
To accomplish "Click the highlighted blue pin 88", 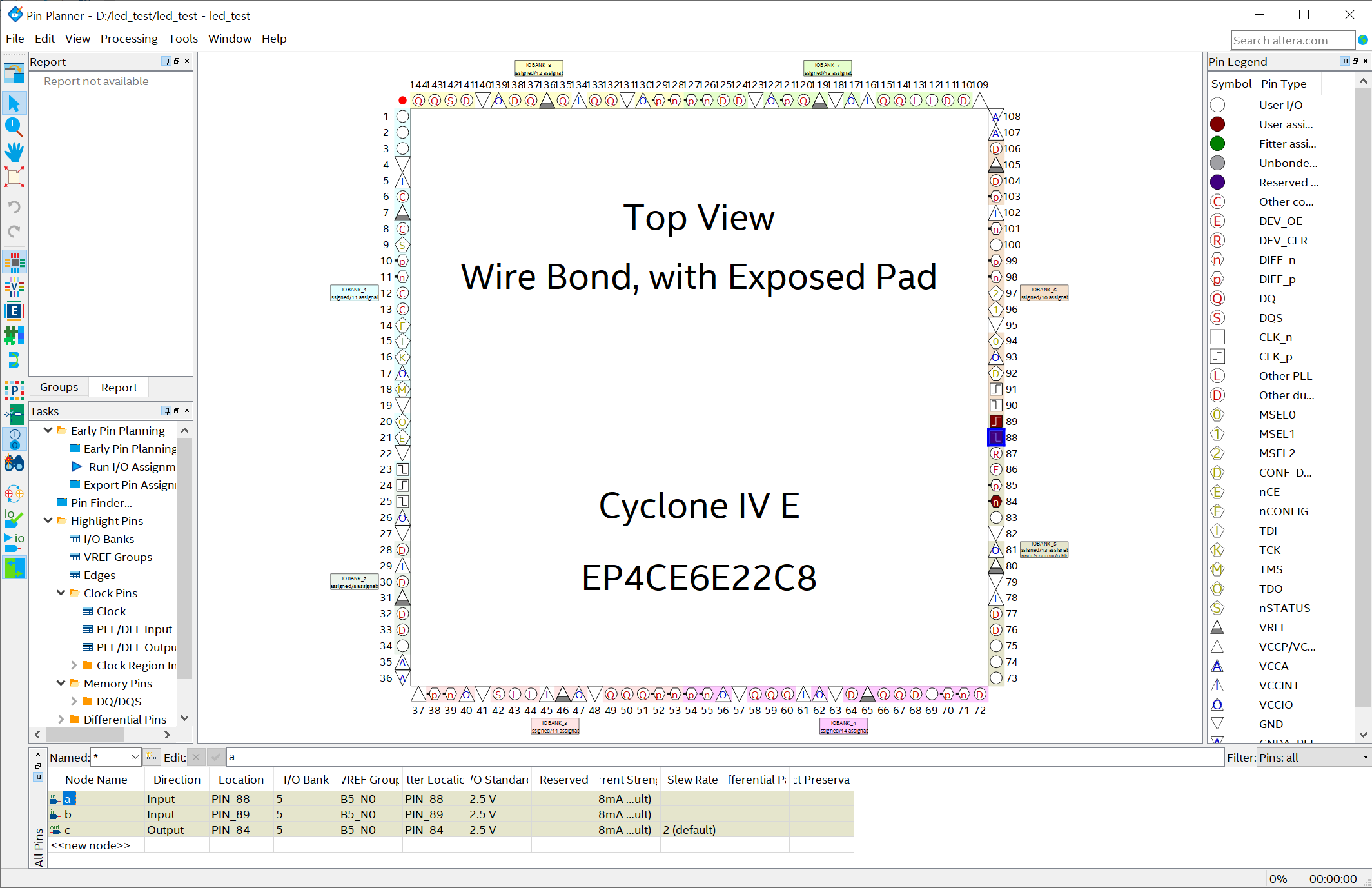I will click(x=996, y=437).
